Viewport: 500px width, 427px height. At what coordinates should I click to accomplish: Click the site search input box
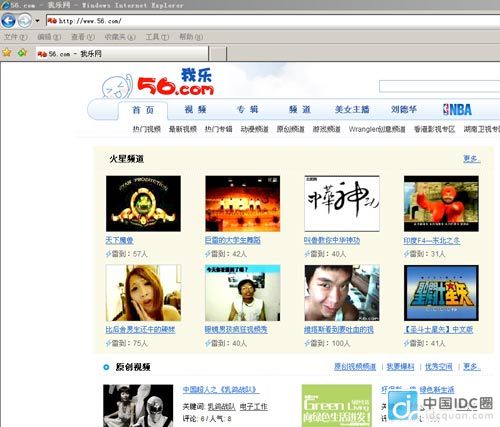(439, 86)
